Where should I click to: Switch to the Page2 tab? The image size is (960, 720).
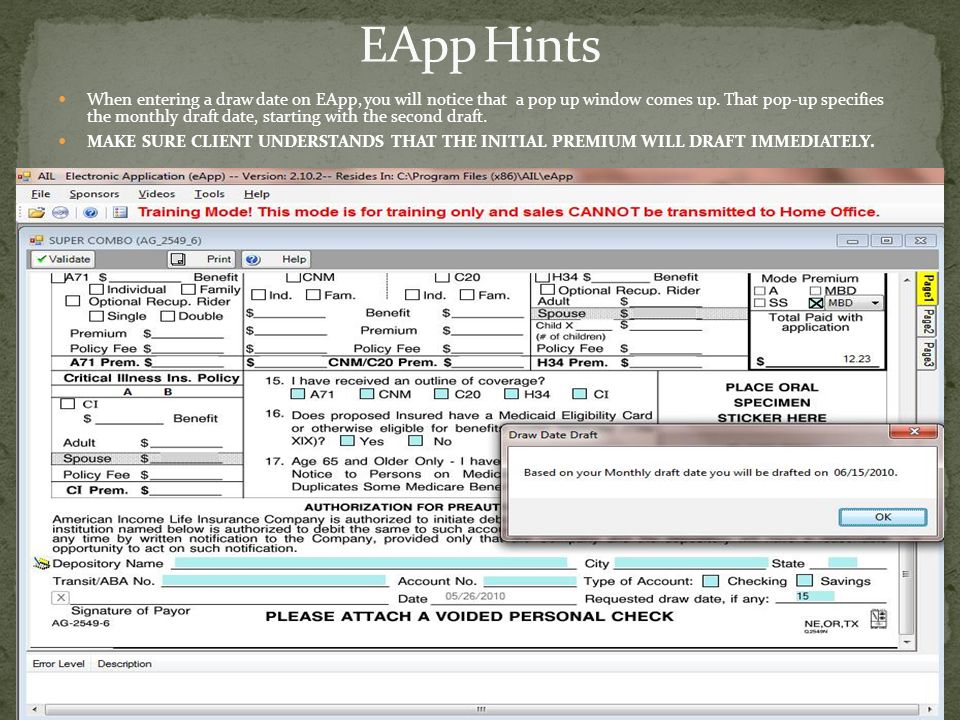click(x=928, y=321)
